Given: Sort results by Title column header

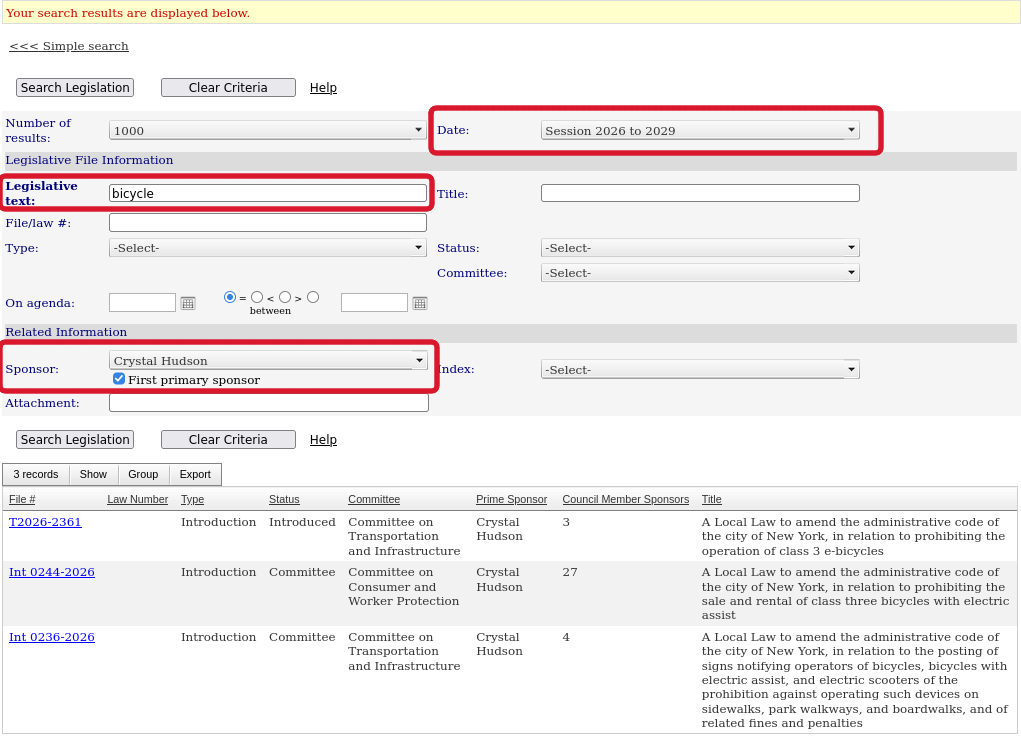Looking at the screenshot, I should (x=712, y=499).
